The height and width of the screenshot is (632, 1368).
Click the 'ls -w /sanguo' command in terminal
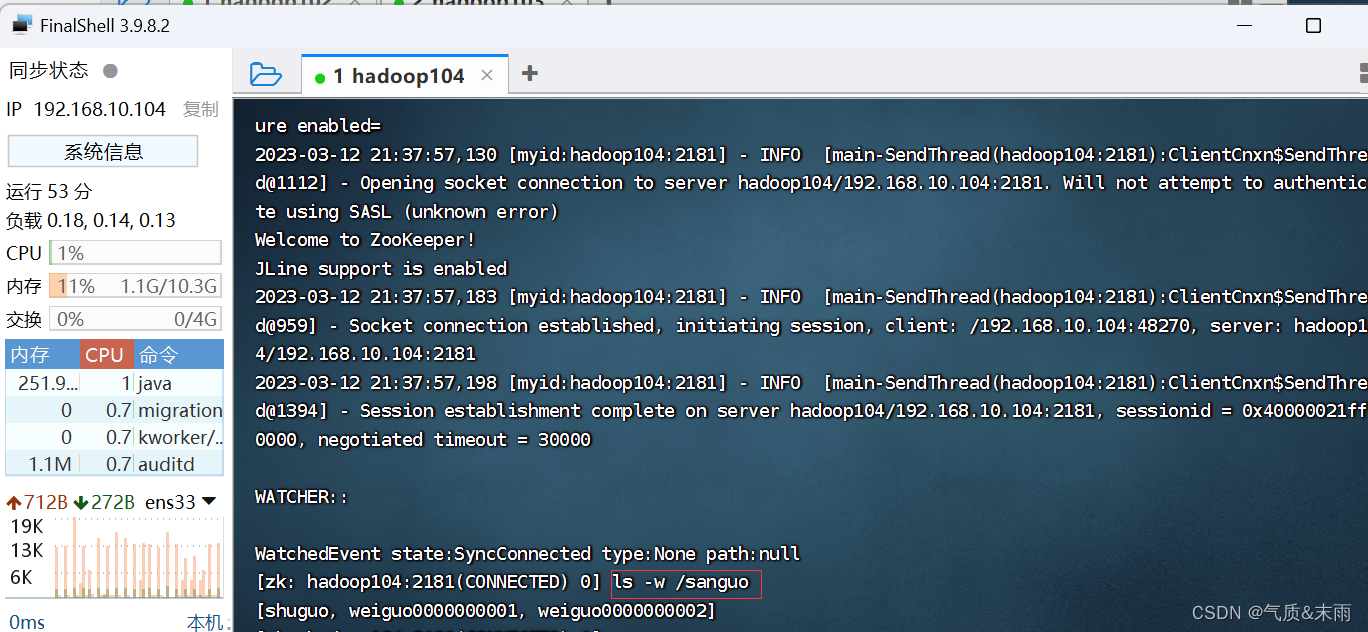(x=681, y=582)
